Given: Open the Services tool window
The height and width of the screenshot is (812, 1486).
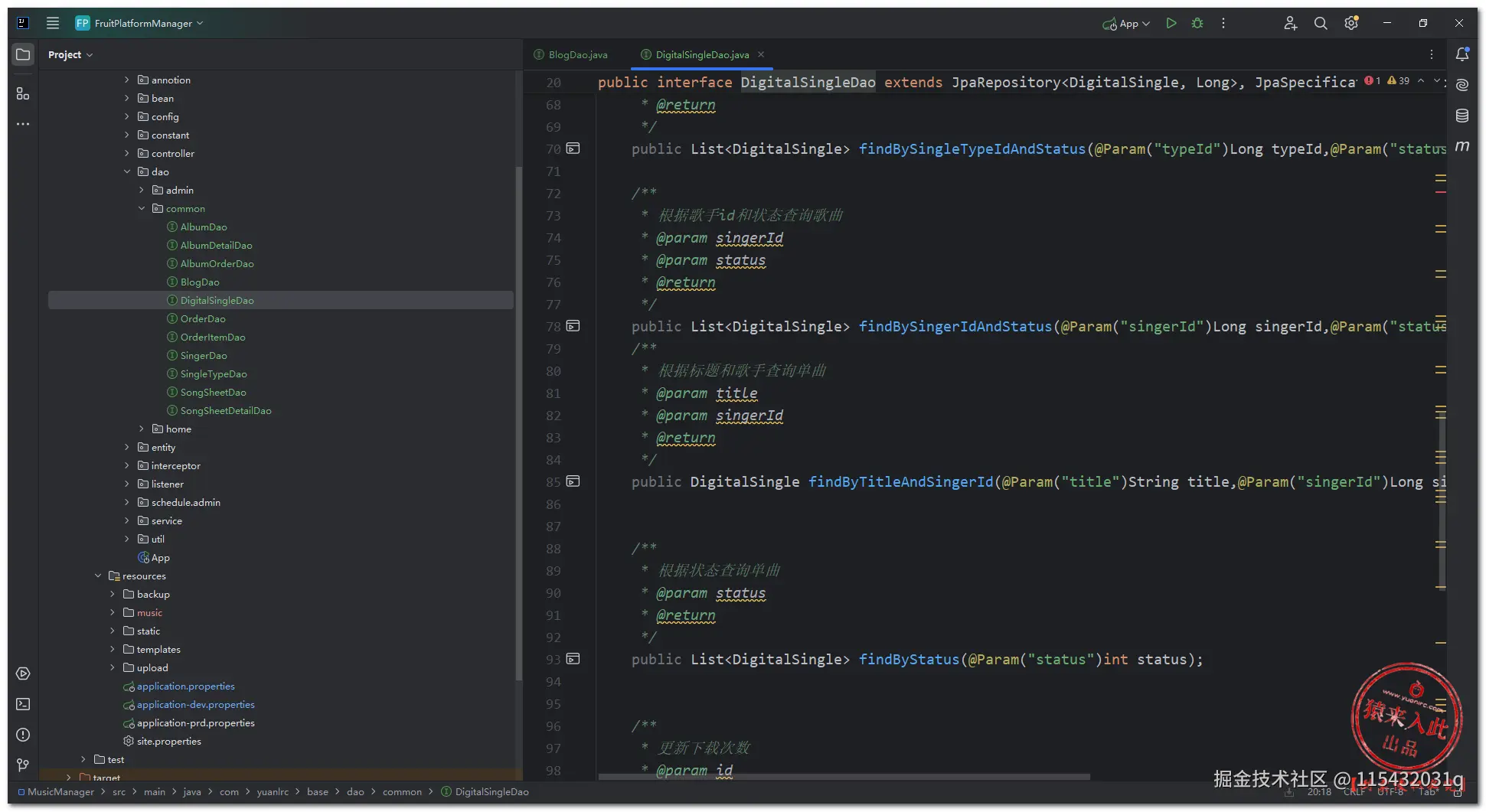Looking at the screenshot, I should point(23,673).
